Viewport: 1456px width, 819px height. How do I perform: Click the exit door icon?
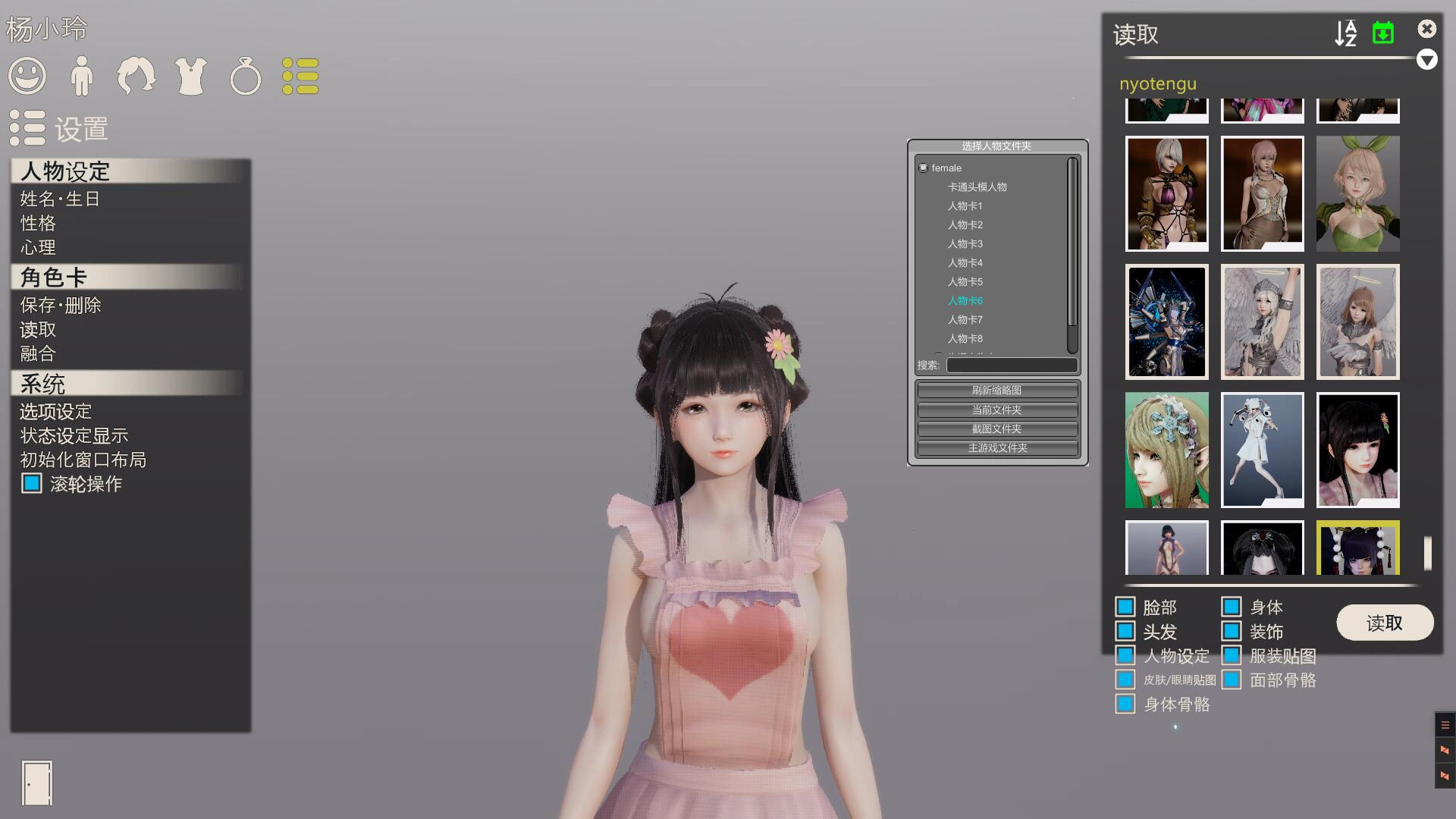point(36,783)
